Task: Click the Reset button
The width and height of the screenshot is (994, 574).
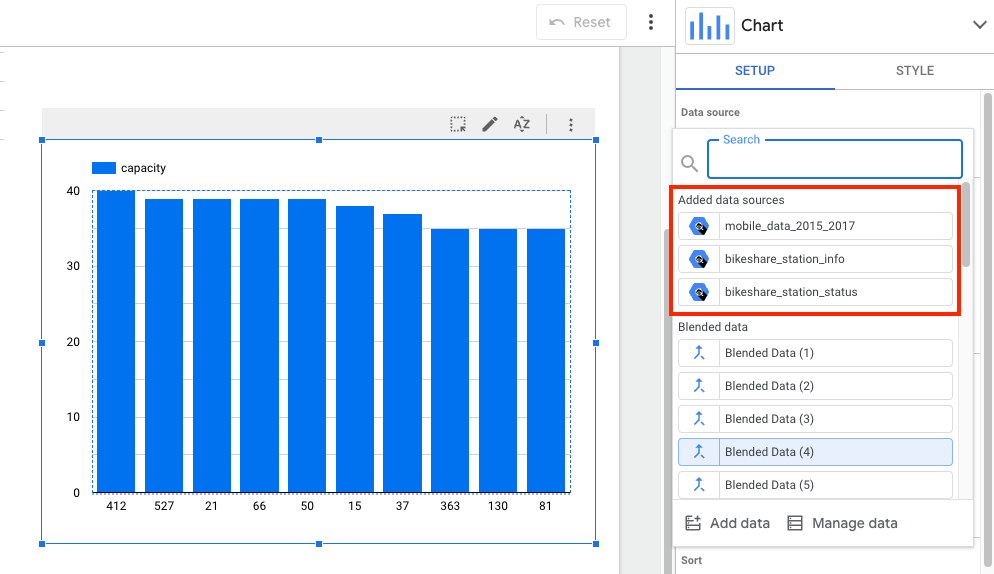Action: coord(581,22)
